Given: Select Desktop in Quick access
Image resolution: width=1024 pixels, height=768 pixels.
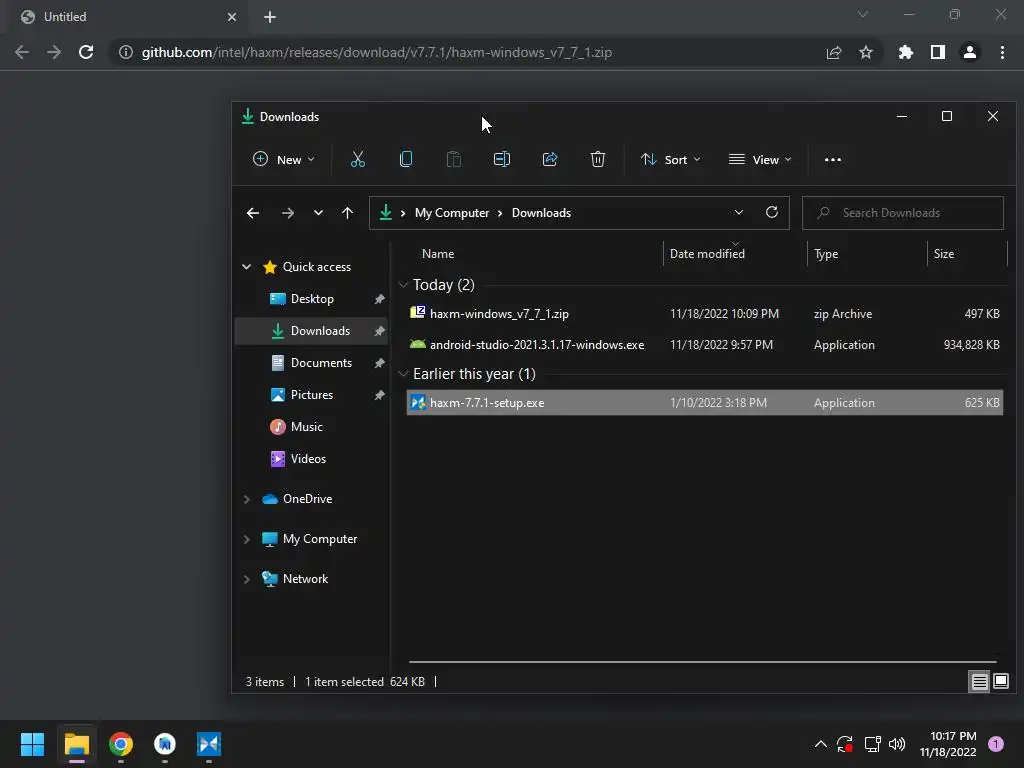Looking at the screenshot, I should [312, 299].
